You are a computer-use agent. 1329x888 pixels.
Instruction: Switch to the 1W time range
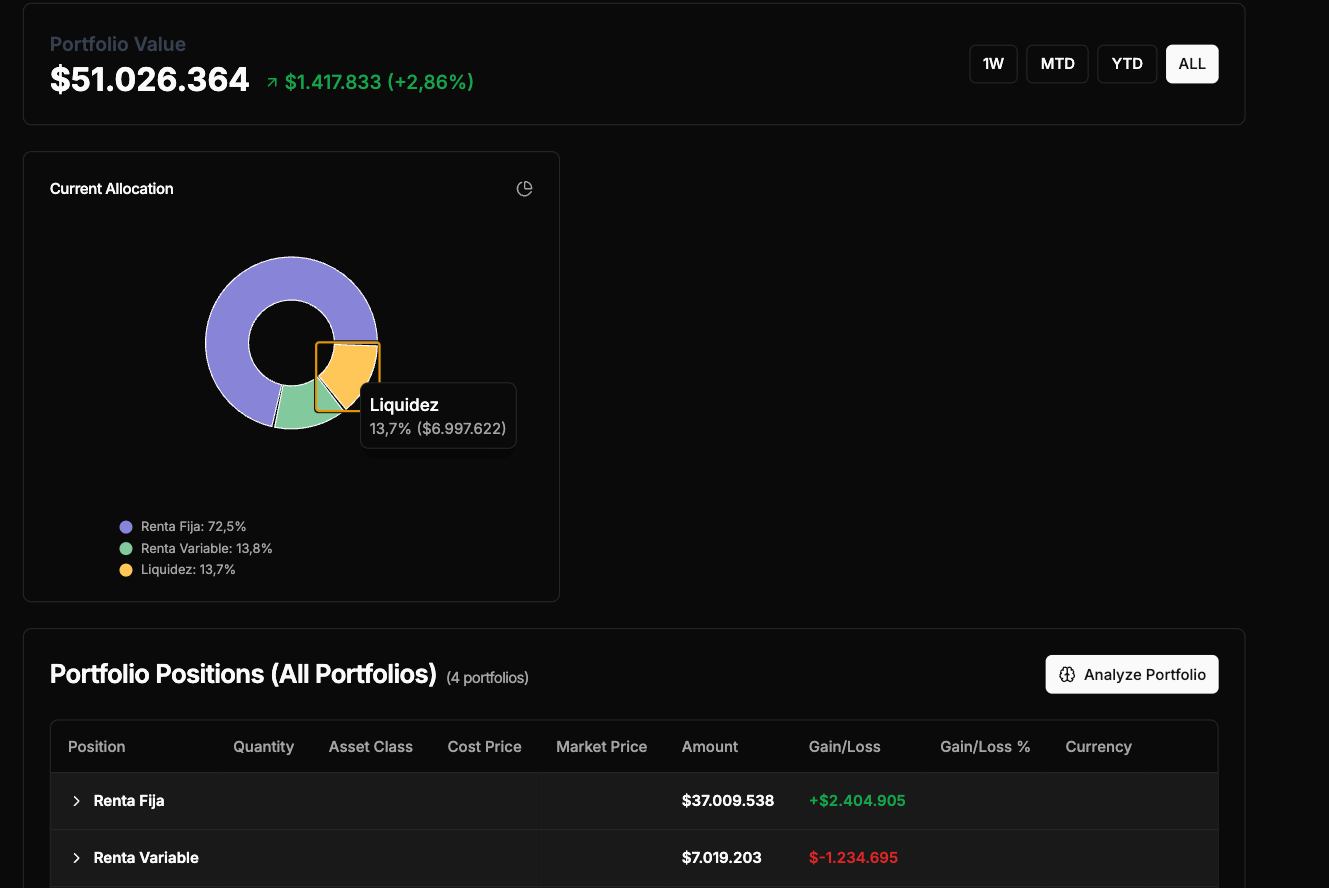[x=993, y=63]
